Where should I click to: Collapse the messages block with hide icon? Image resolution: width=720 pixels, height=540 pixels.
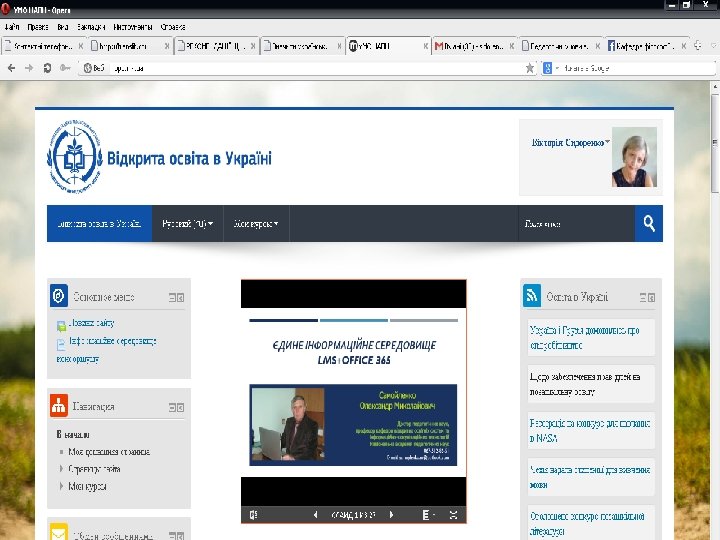pos(172,535)
